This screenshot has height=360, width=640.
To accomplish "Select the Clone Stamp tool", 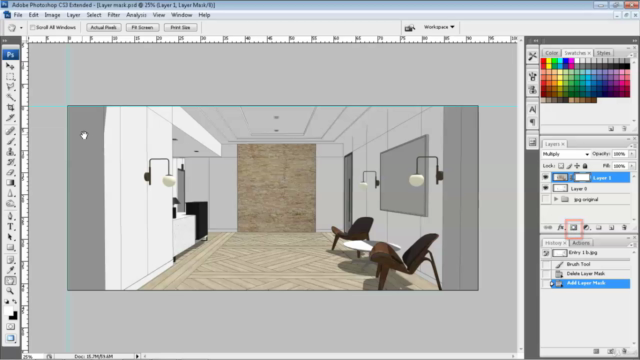I will point(10,151).
